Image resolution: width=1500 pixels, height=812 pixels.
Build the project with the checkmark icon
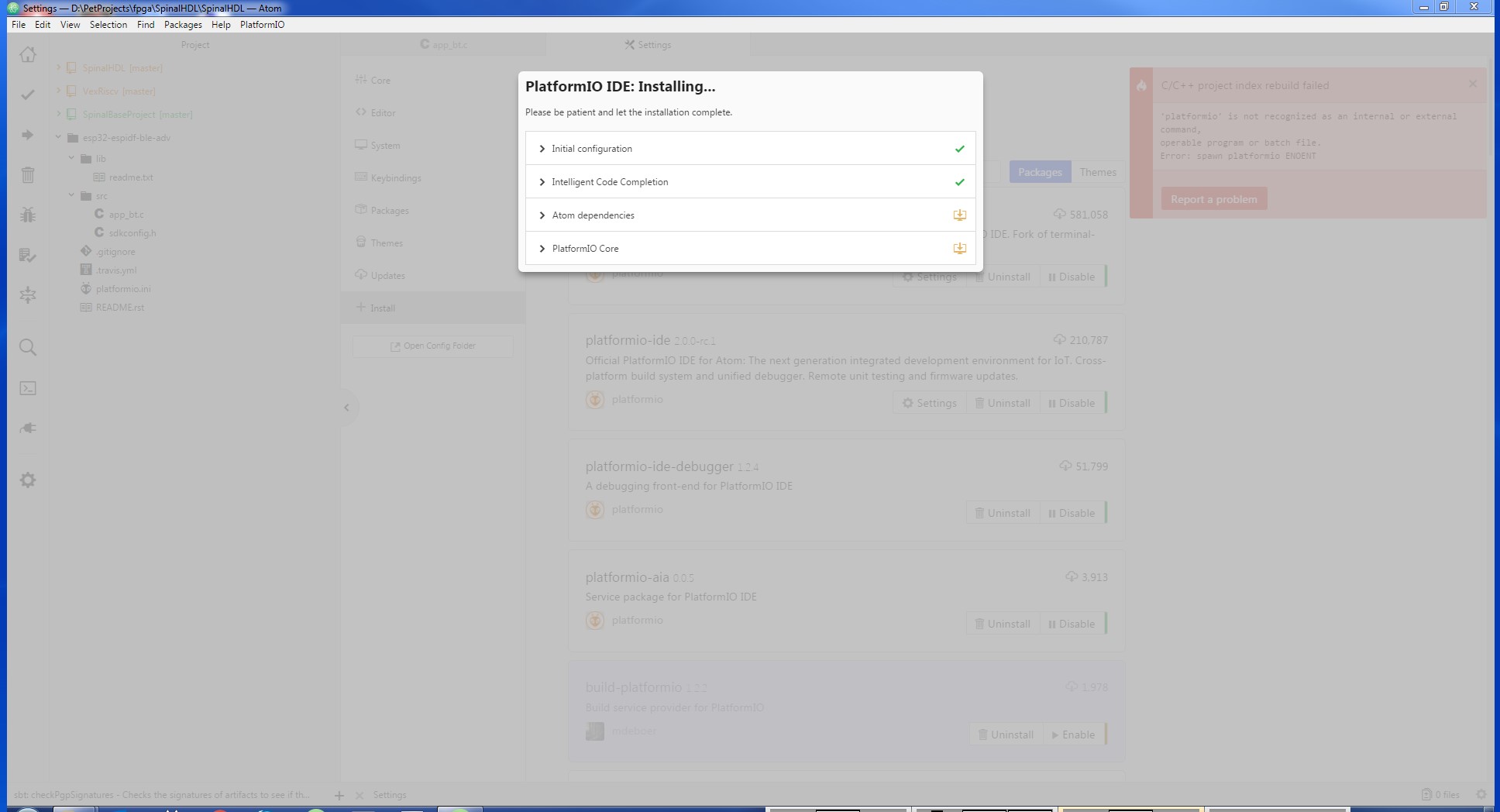tap(28, 95)
